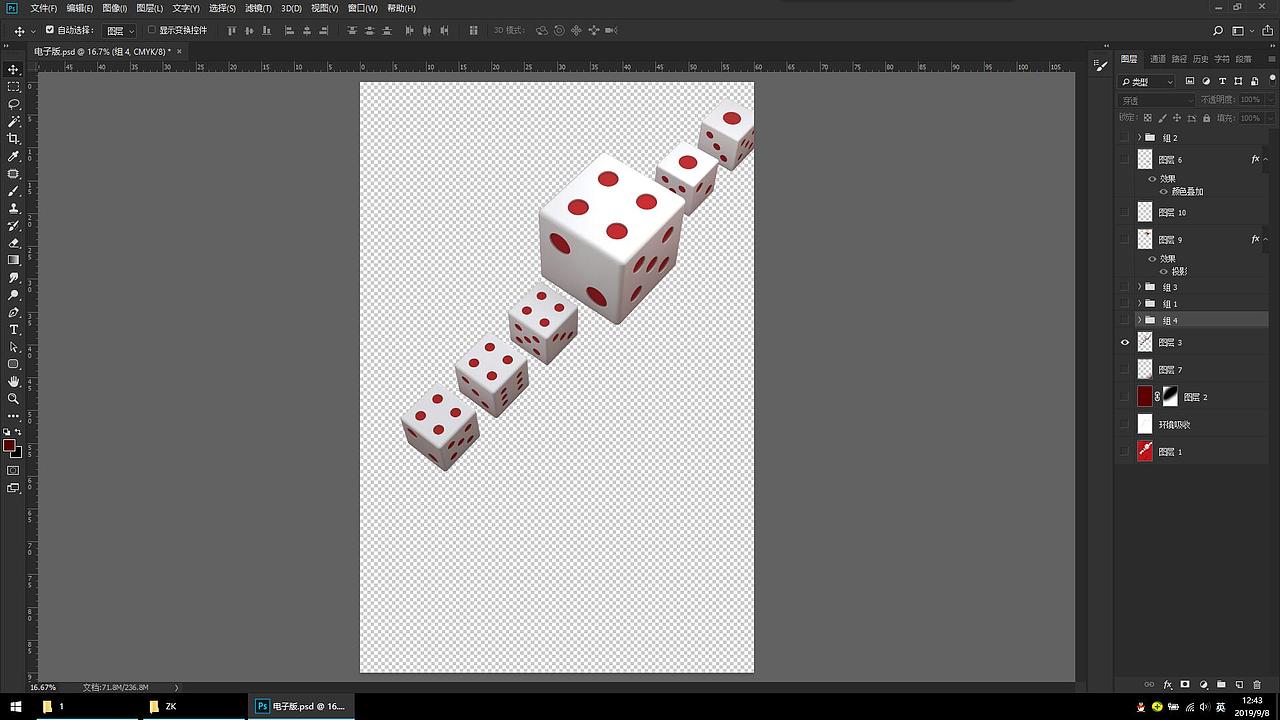The height and width of the screenshot is (720, 1280).
Task: Expand the 组 3 group
Action: point(1139,287)
